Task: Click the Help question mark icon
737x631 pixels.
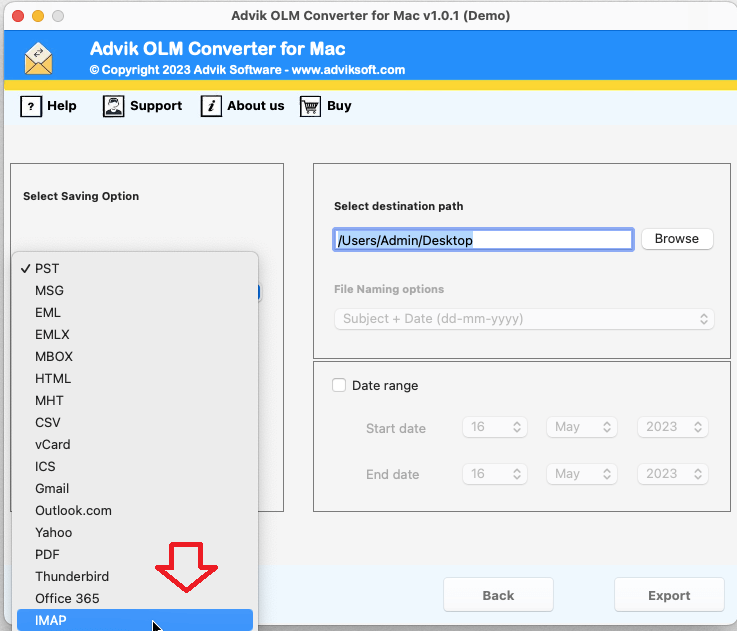Action: point(31,106)
